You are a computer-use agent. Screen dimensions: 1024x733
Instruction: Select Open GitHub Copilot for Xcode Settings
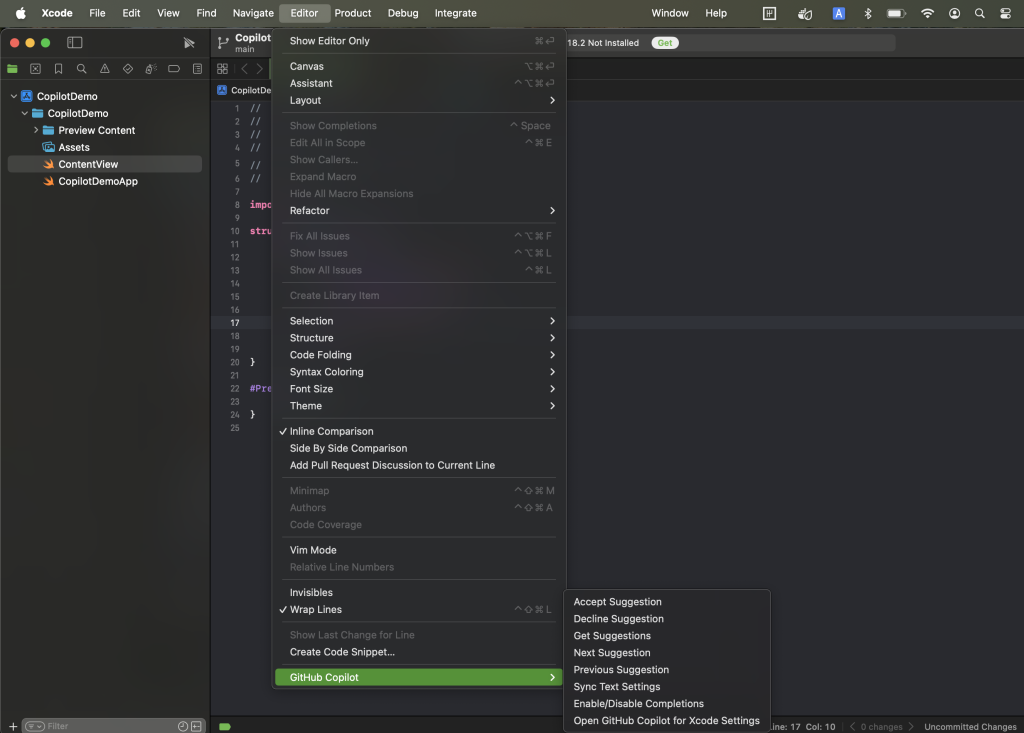[x=666, y=720]
